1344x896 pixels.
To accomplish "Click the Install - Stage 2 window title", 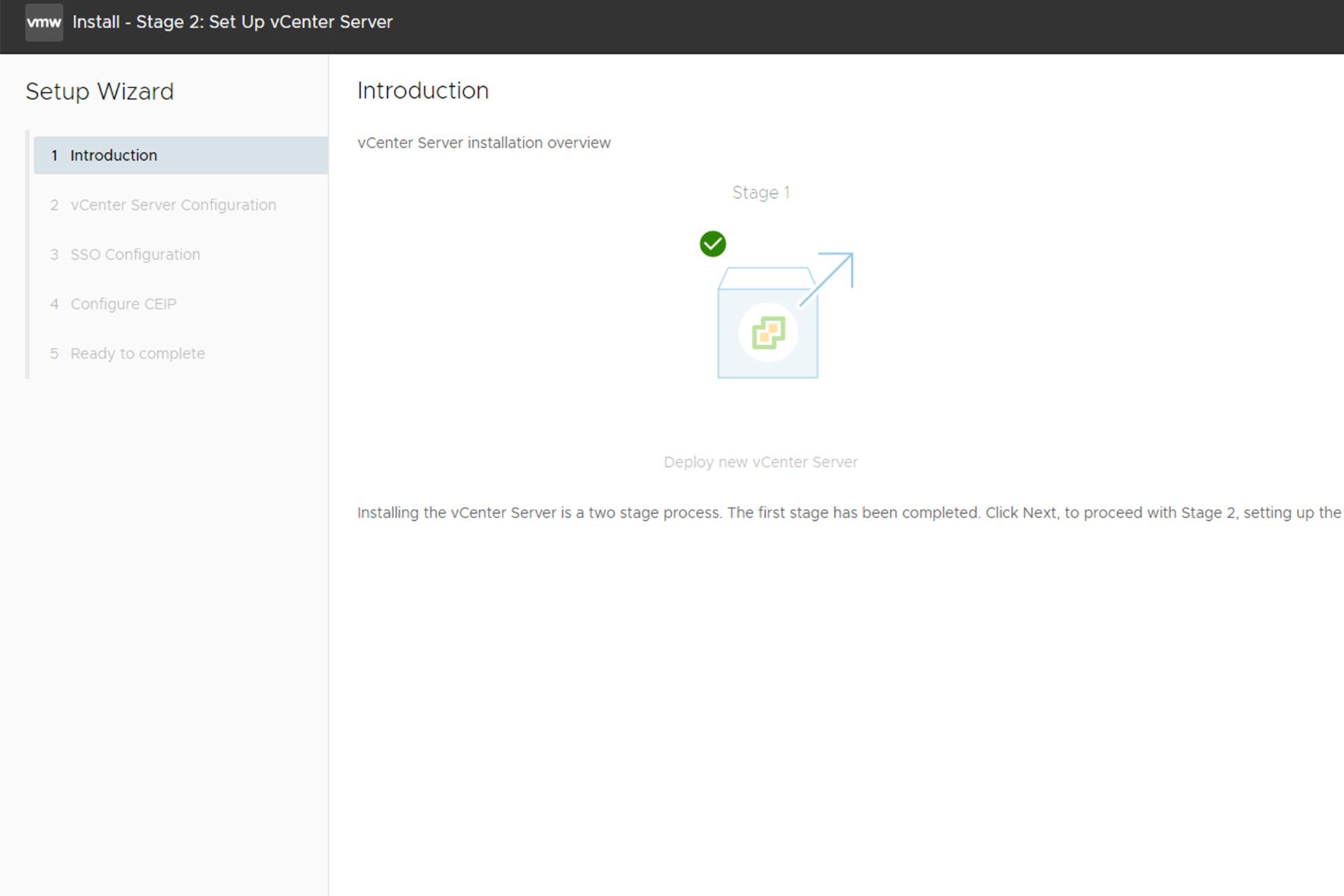I will tap(232, 22).
